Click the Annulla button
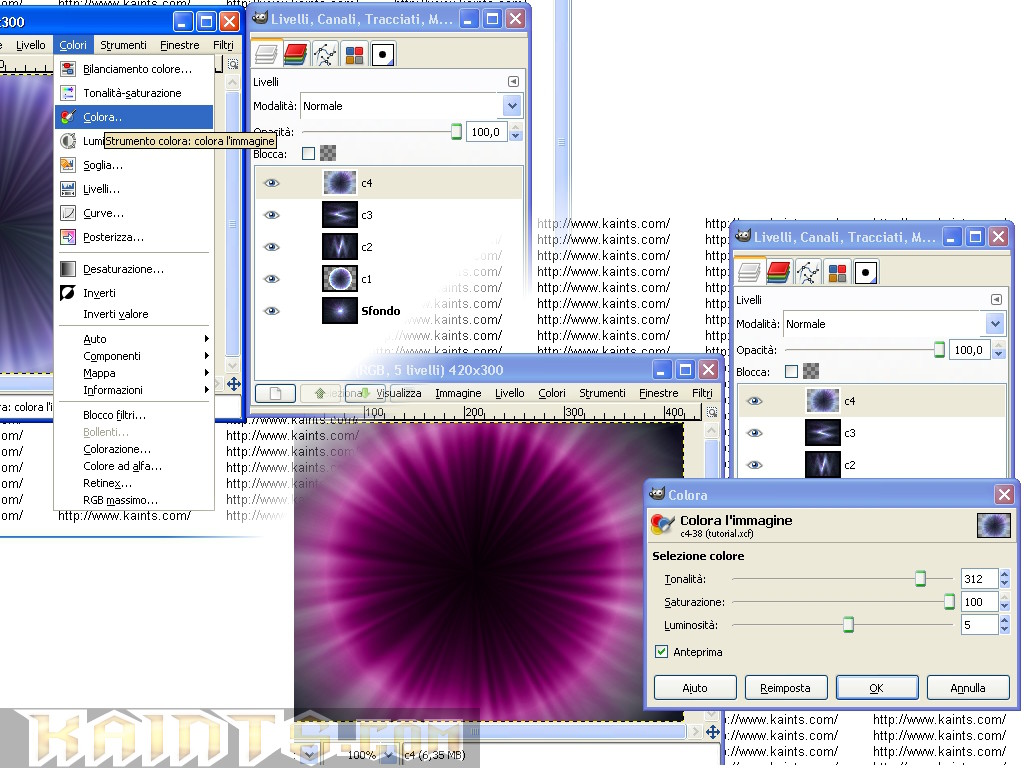 tap(968, 688)
